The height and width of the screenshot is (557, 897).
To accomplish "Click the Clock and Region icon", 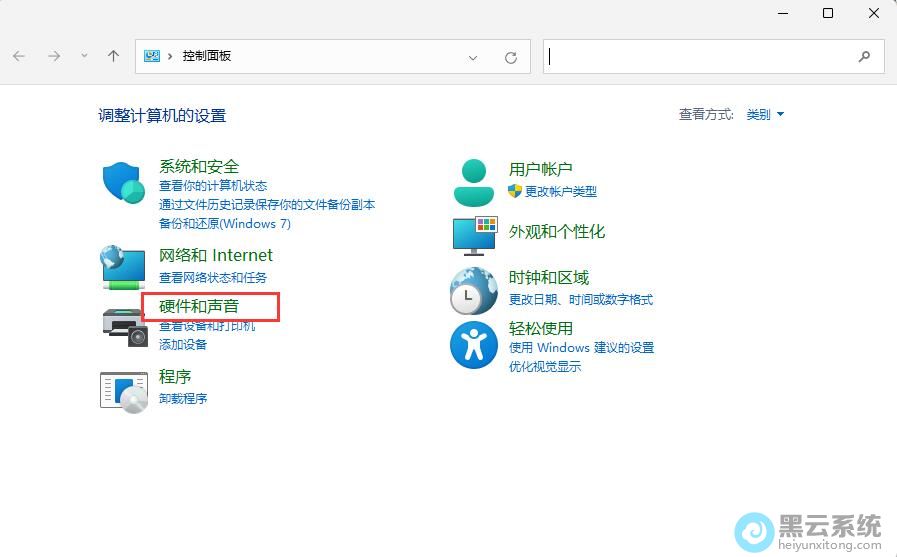I will tap(474, 290).
